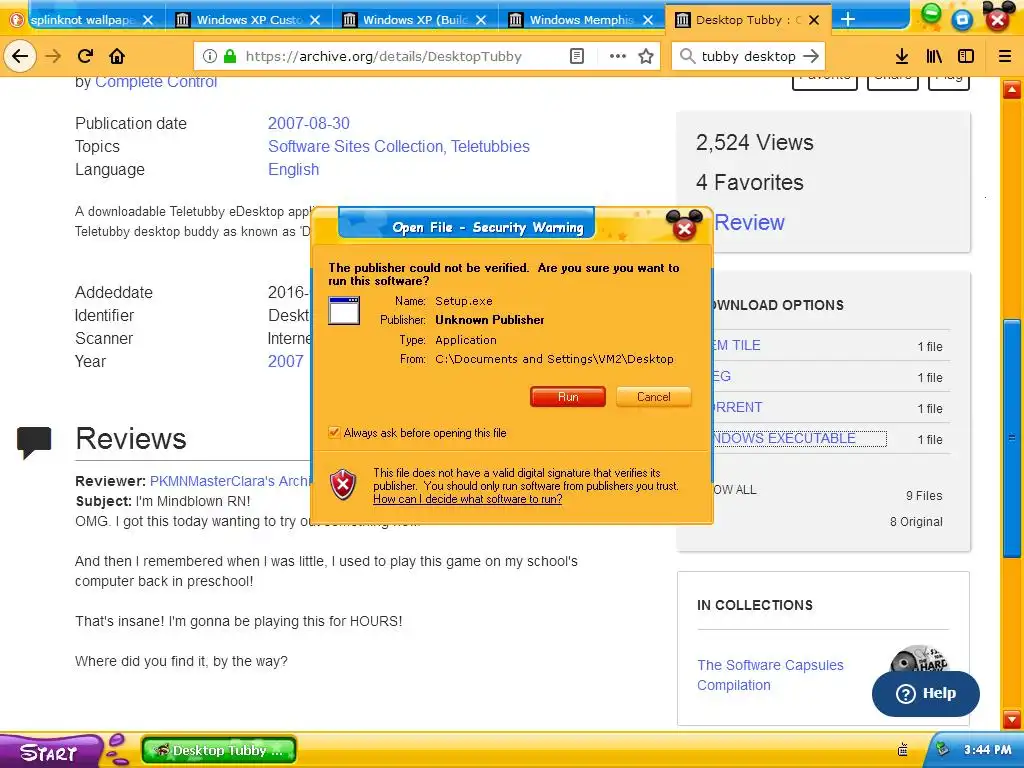Click the scrollbar up arrow
This screenshot has width=1024, height=768.
pos(1012,90)
